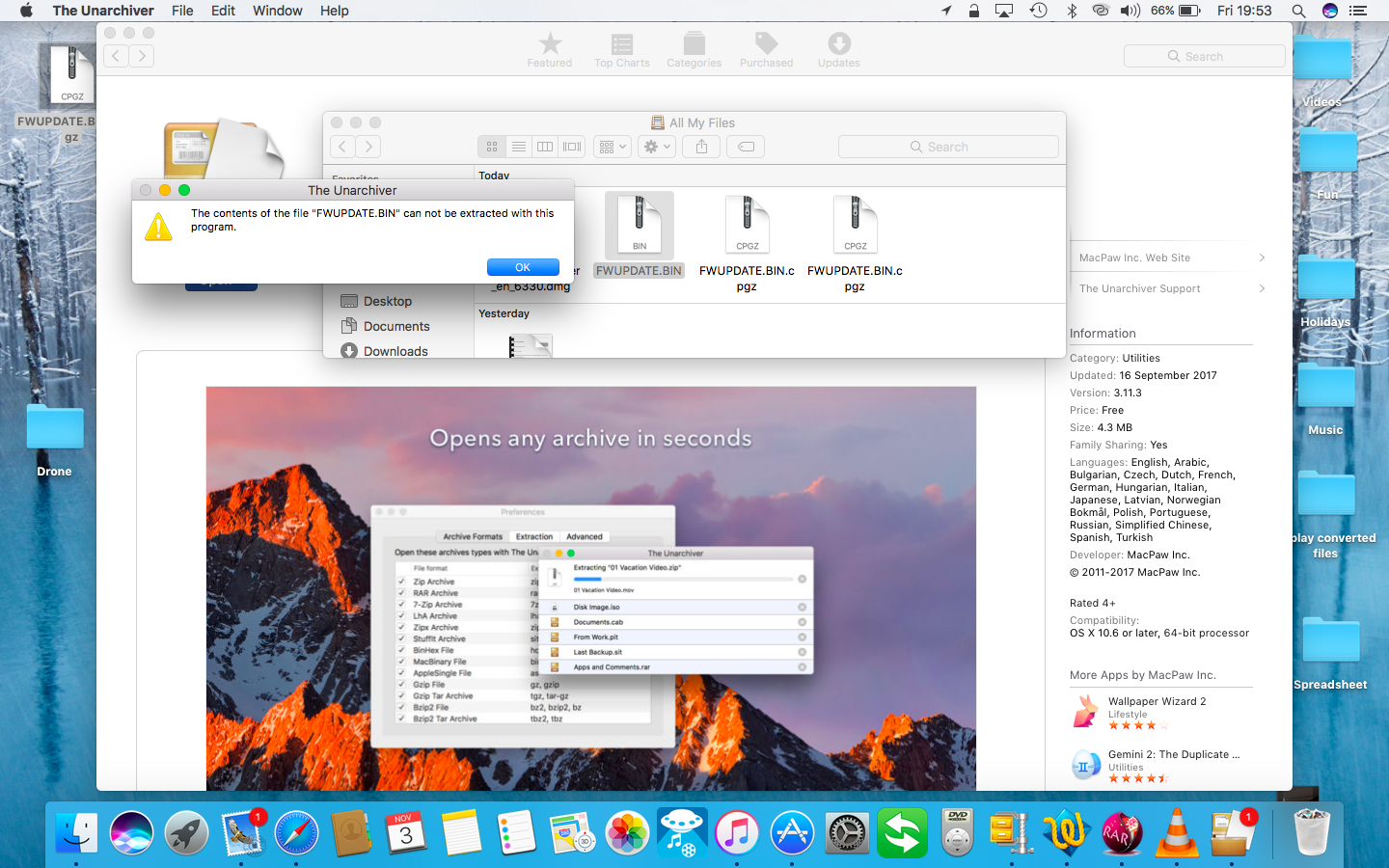The image size is (1389, 868).
Task: Open Trash in the Dock
Action: [x=1312, y=832]
